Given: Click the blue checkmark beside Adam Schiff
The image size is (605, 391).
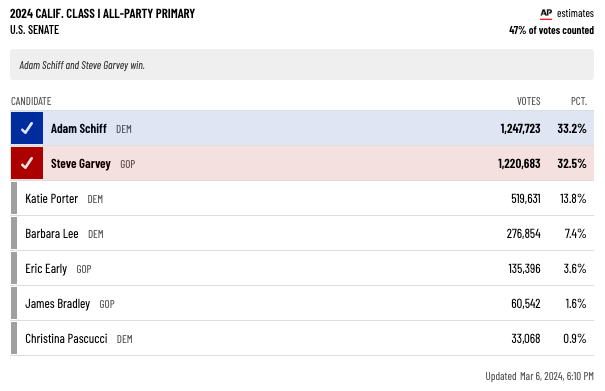Looking at the screenshot, I should (27, 128).
